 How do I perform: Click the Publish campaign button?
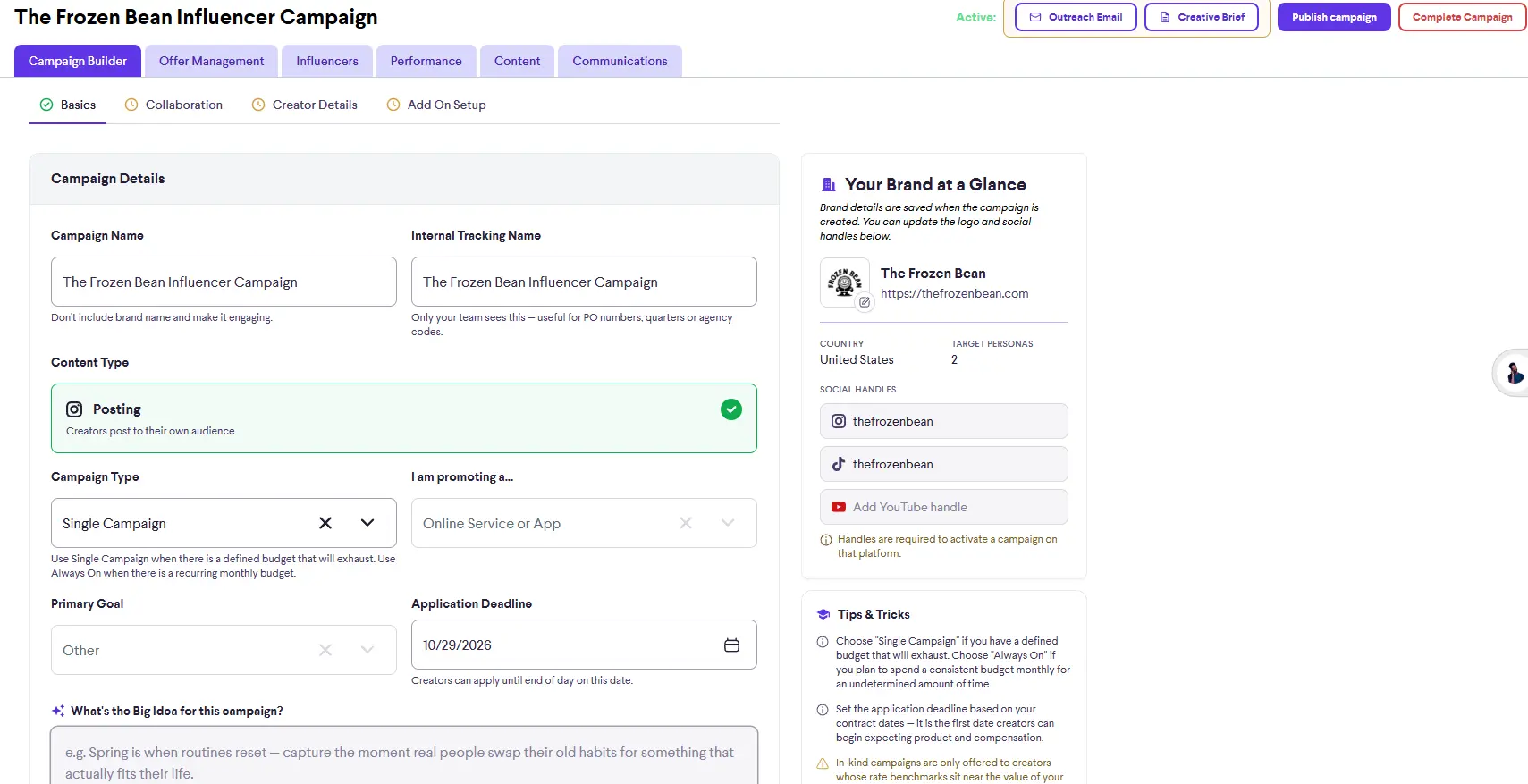click(x=1334, y=17)
